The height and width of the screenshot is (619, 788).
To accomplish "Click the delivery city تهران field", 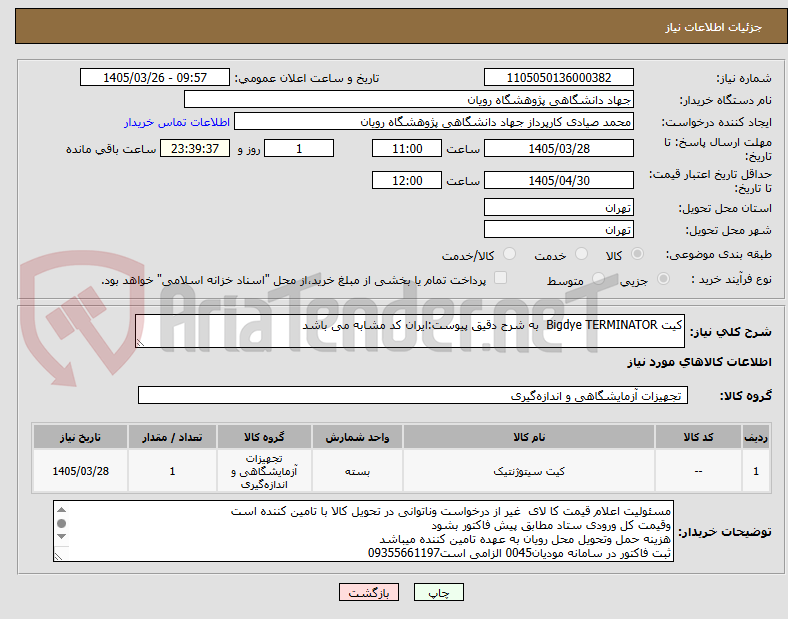I will click(559, 230).
